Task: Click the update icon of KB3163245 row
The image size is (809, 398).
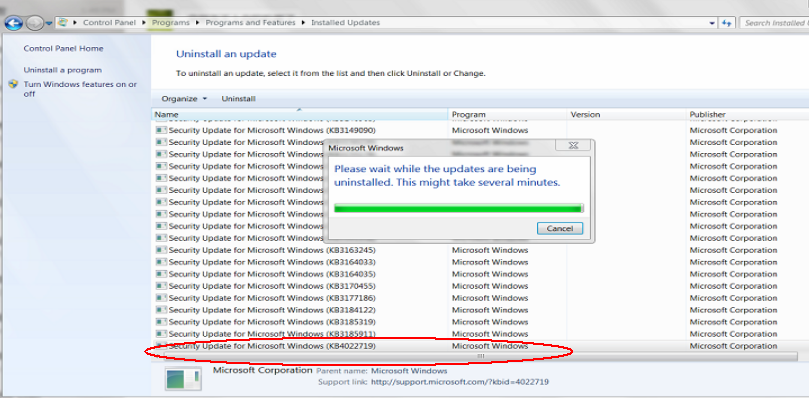Action: point(161,250)
